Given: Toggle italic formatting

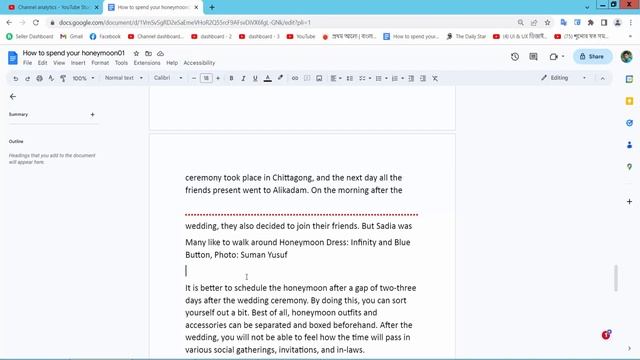Looking at the screenshot, I should point(243,78).
